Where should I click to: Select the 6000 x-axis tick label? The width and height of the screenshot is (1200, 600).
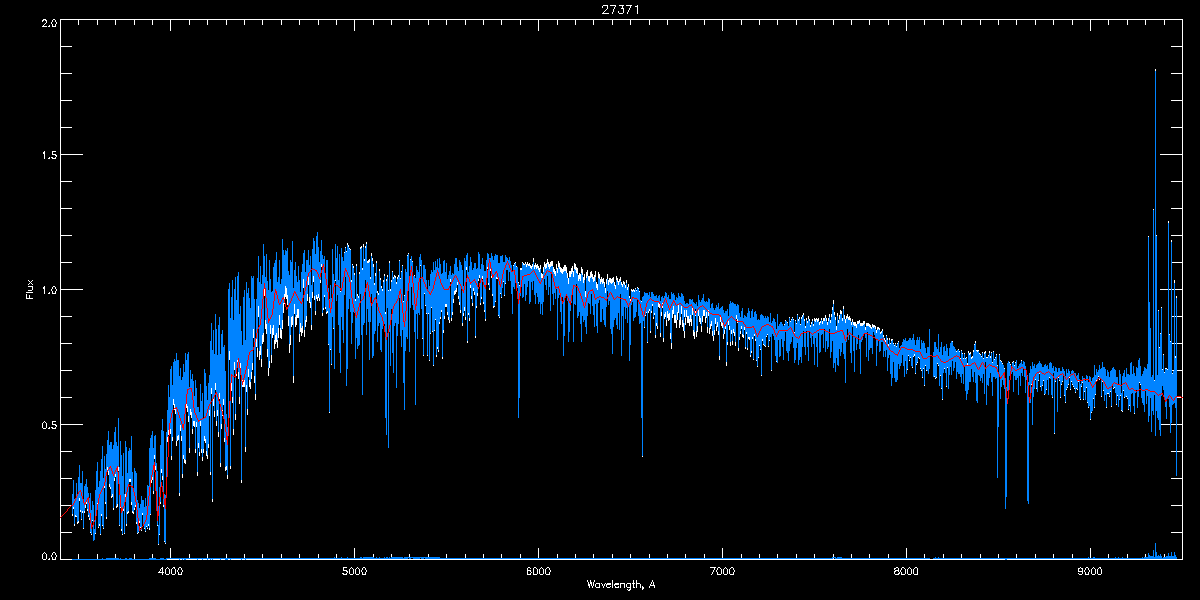click(538, 571)
